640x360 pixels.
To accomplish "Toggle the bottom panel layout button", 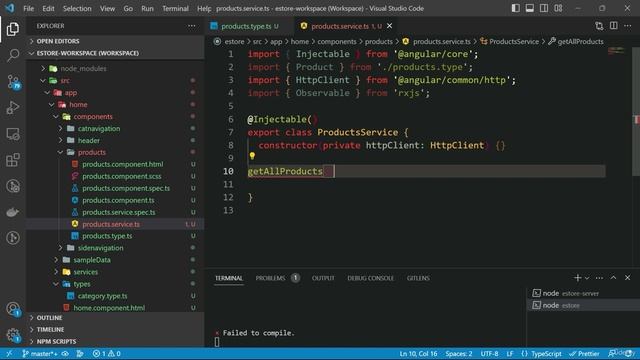I will pyautogui.click(x=530, y=8).
